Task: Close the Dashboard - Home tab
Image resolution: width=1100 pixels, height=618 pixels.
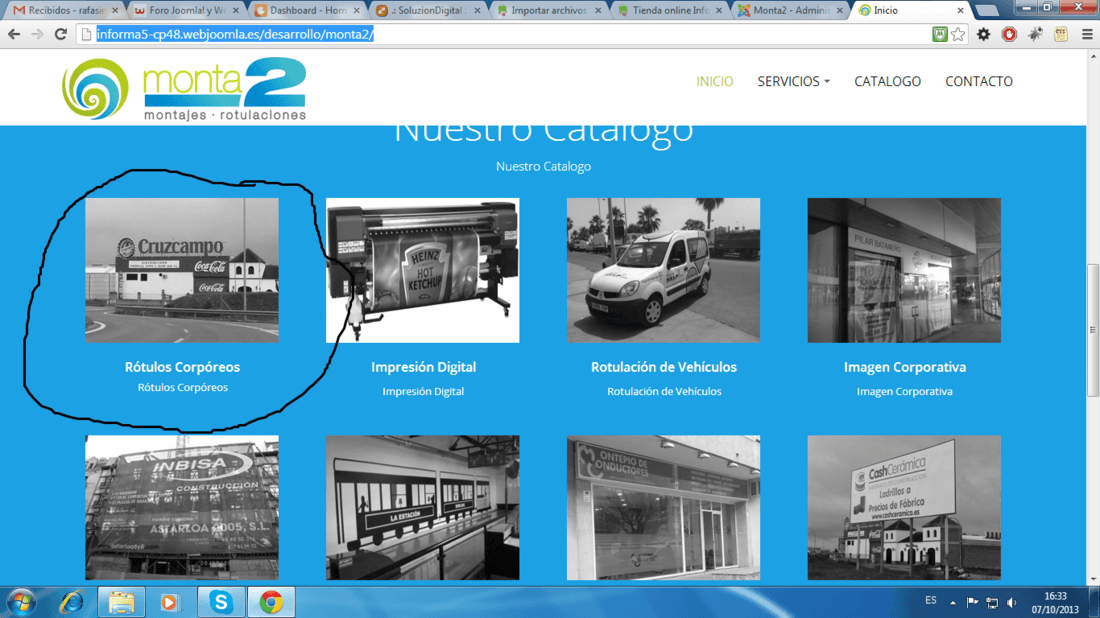Action: (x=356, y=11)
